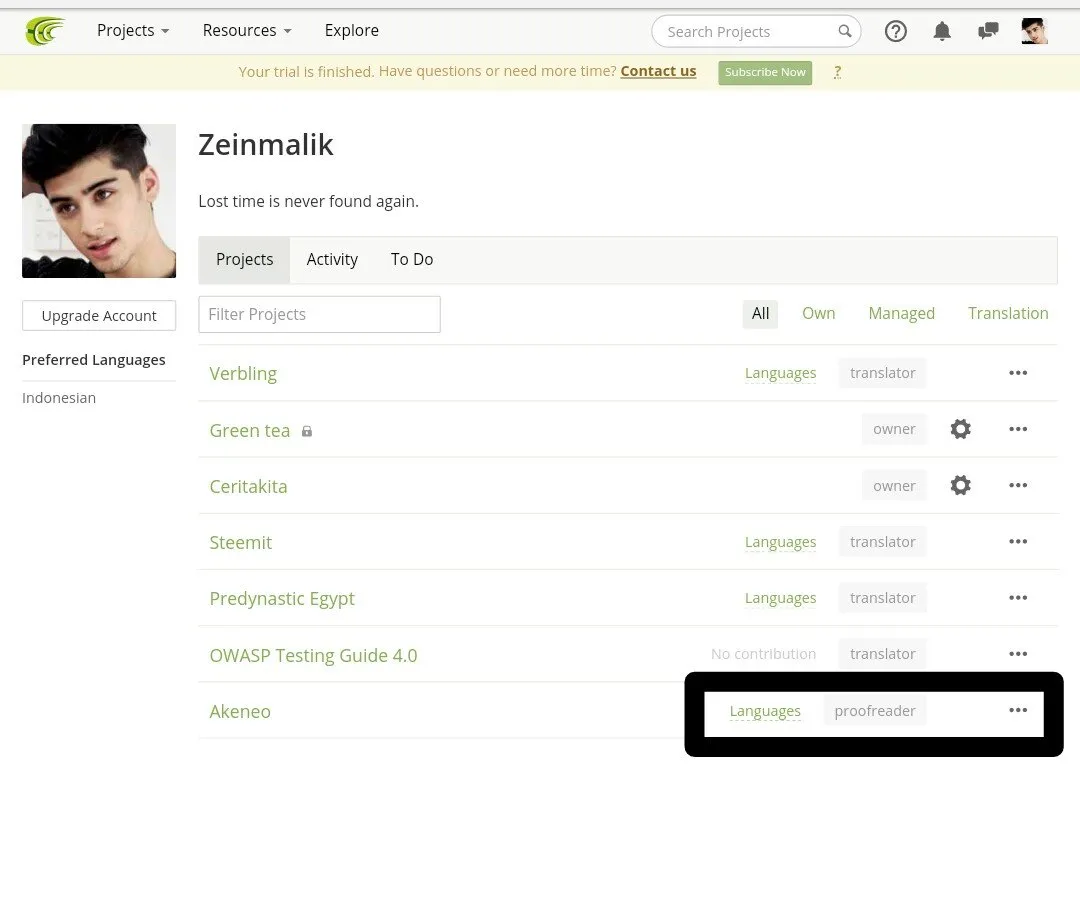Expand Verbling Languages list

point(780,373)
